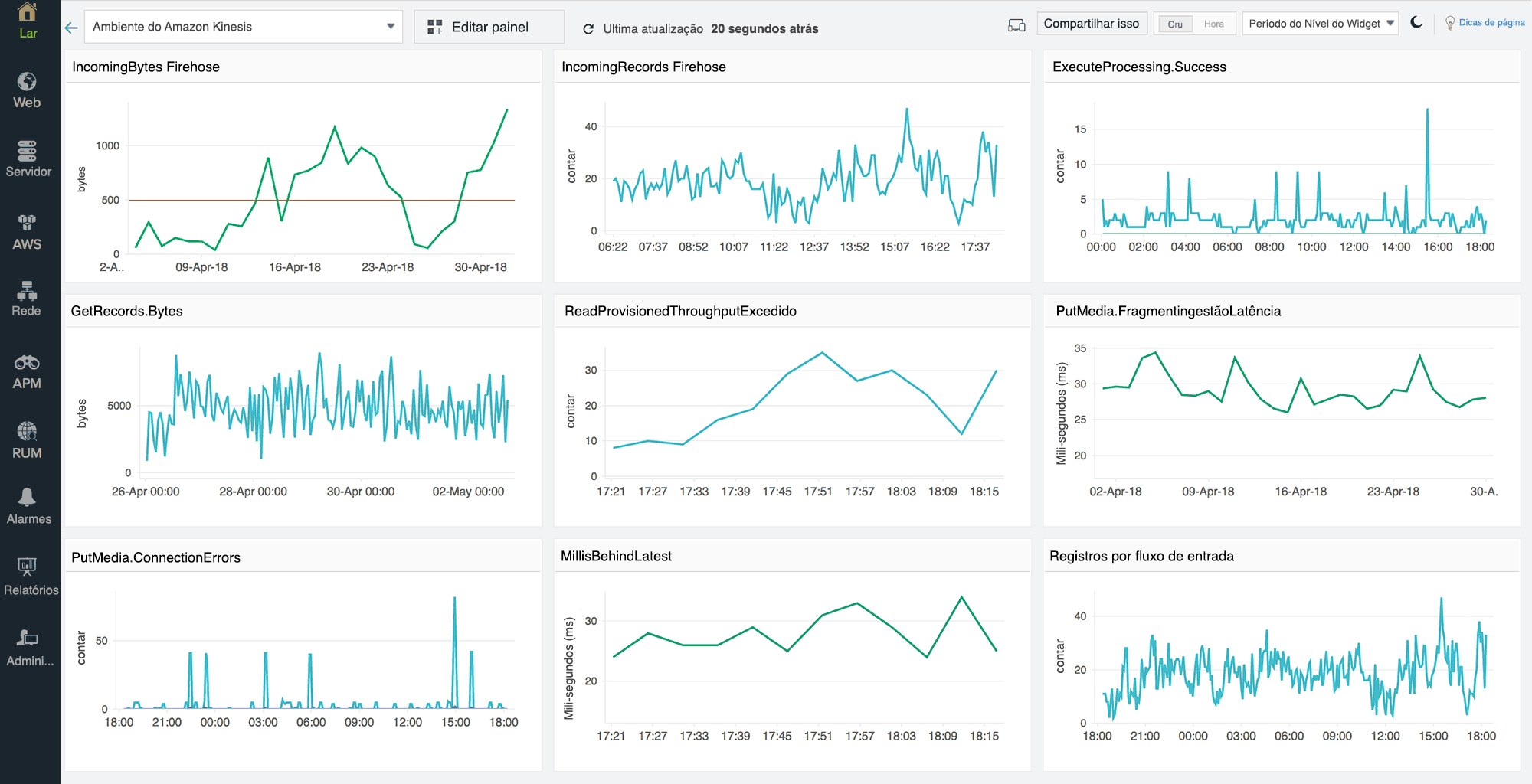Refresh data via the Ultima atualização icon

tap(588, 28)
